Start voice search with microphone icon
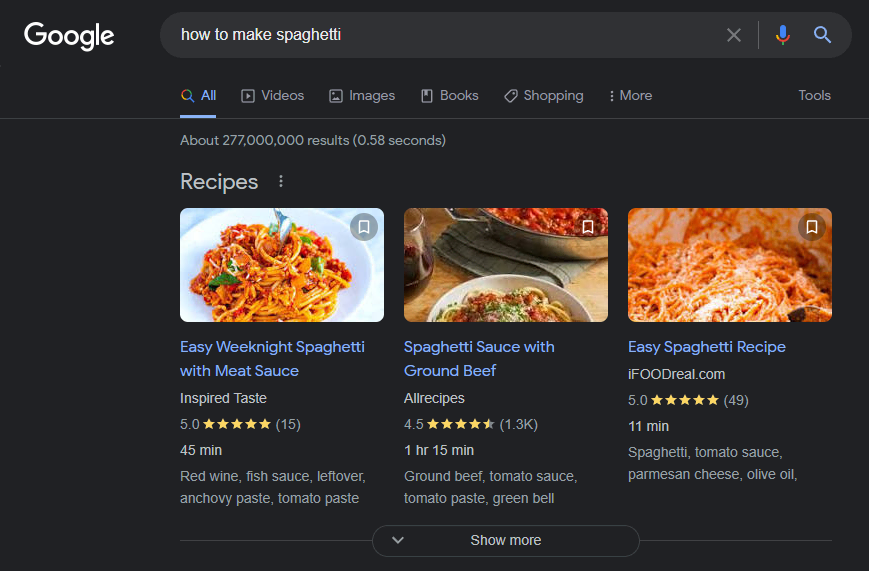 783,35
